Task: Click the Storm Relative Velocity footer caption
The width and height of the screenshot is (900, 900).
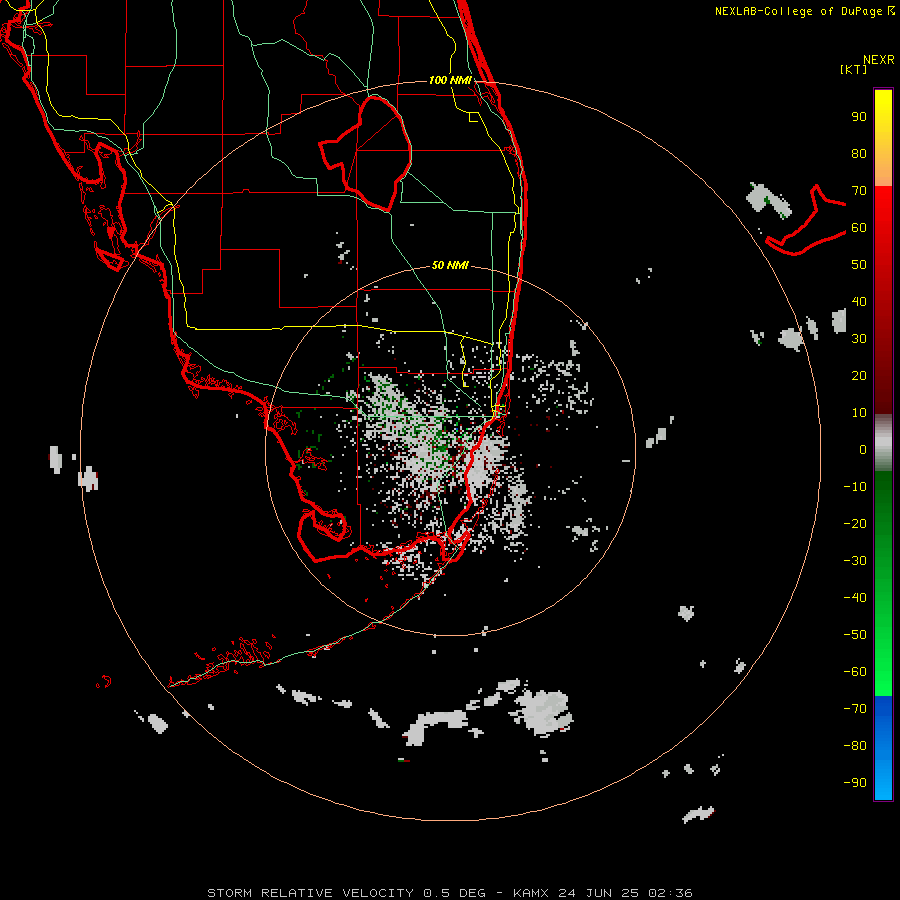Action: click(x=449, y=893)
